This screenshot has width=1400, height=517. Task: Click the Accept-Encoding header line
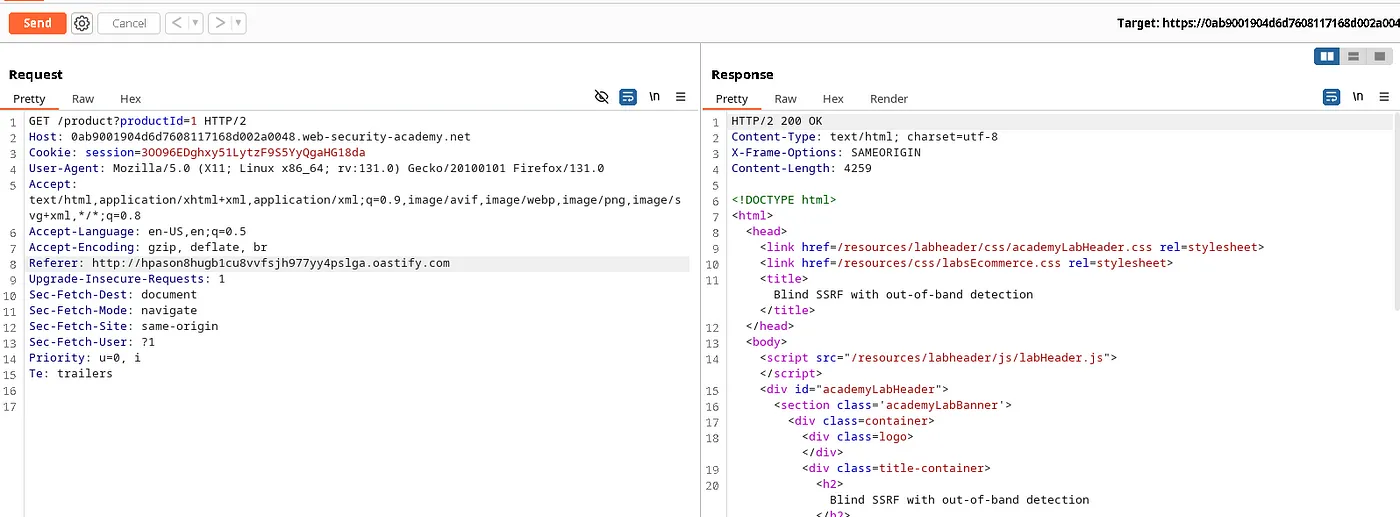148,248
